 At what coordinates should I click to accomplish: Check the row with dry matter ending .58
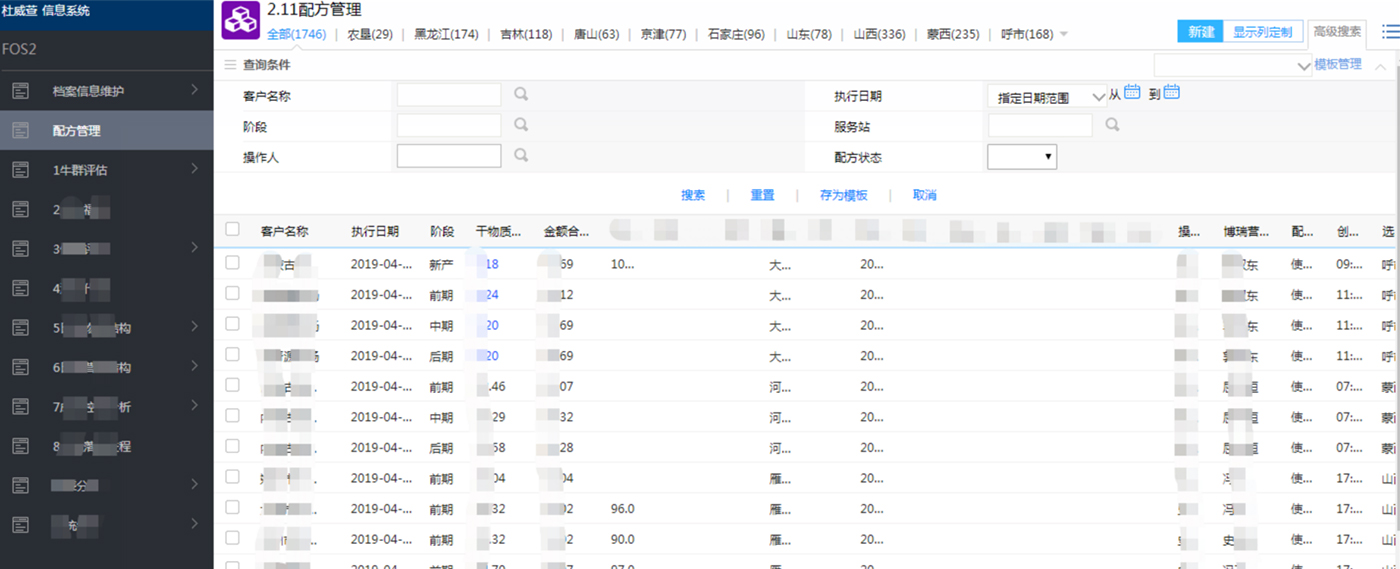pos(232,446)
